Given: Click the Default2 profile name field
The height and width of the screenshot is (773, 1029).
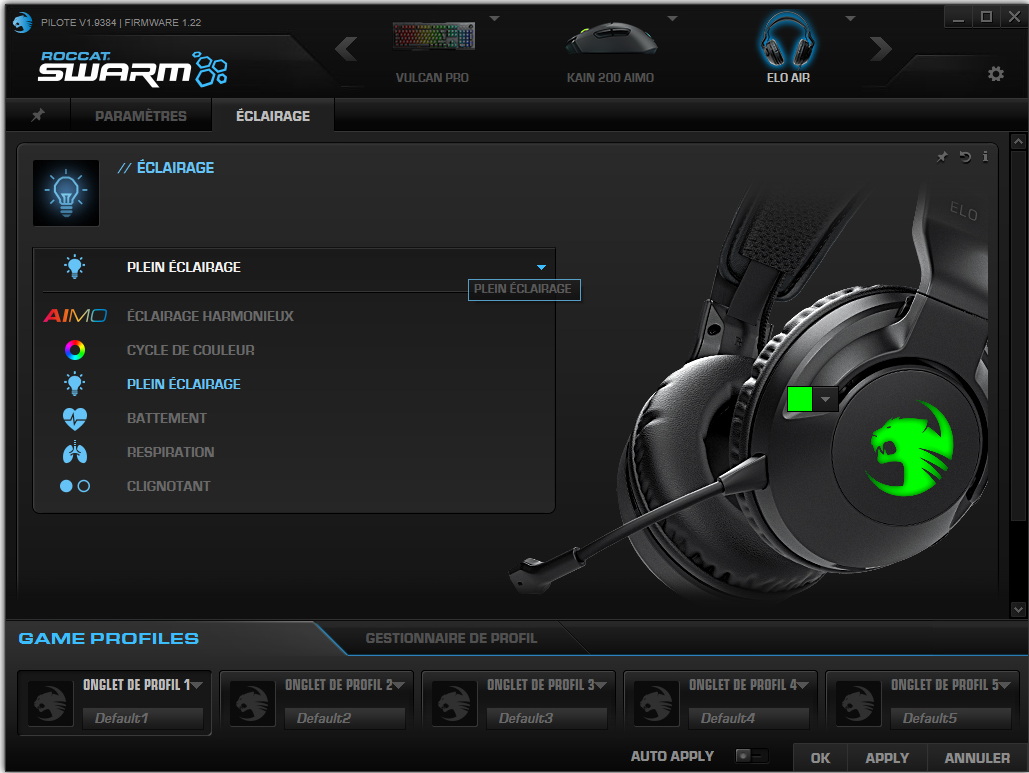Looking at the screenshot, I should click(x=345, y=718).
